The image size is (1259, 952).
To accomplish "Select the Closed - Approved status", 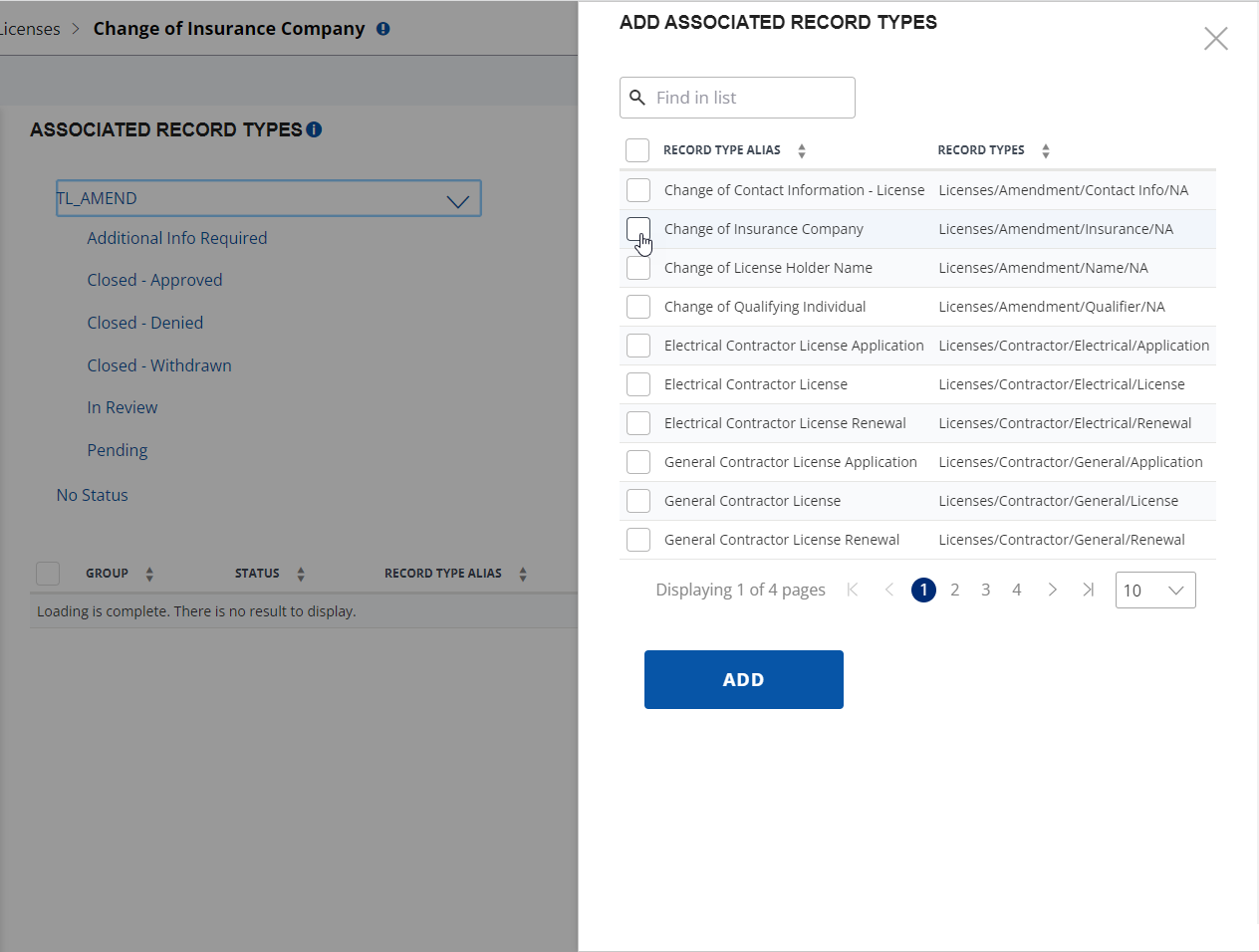I will point(154,280).
